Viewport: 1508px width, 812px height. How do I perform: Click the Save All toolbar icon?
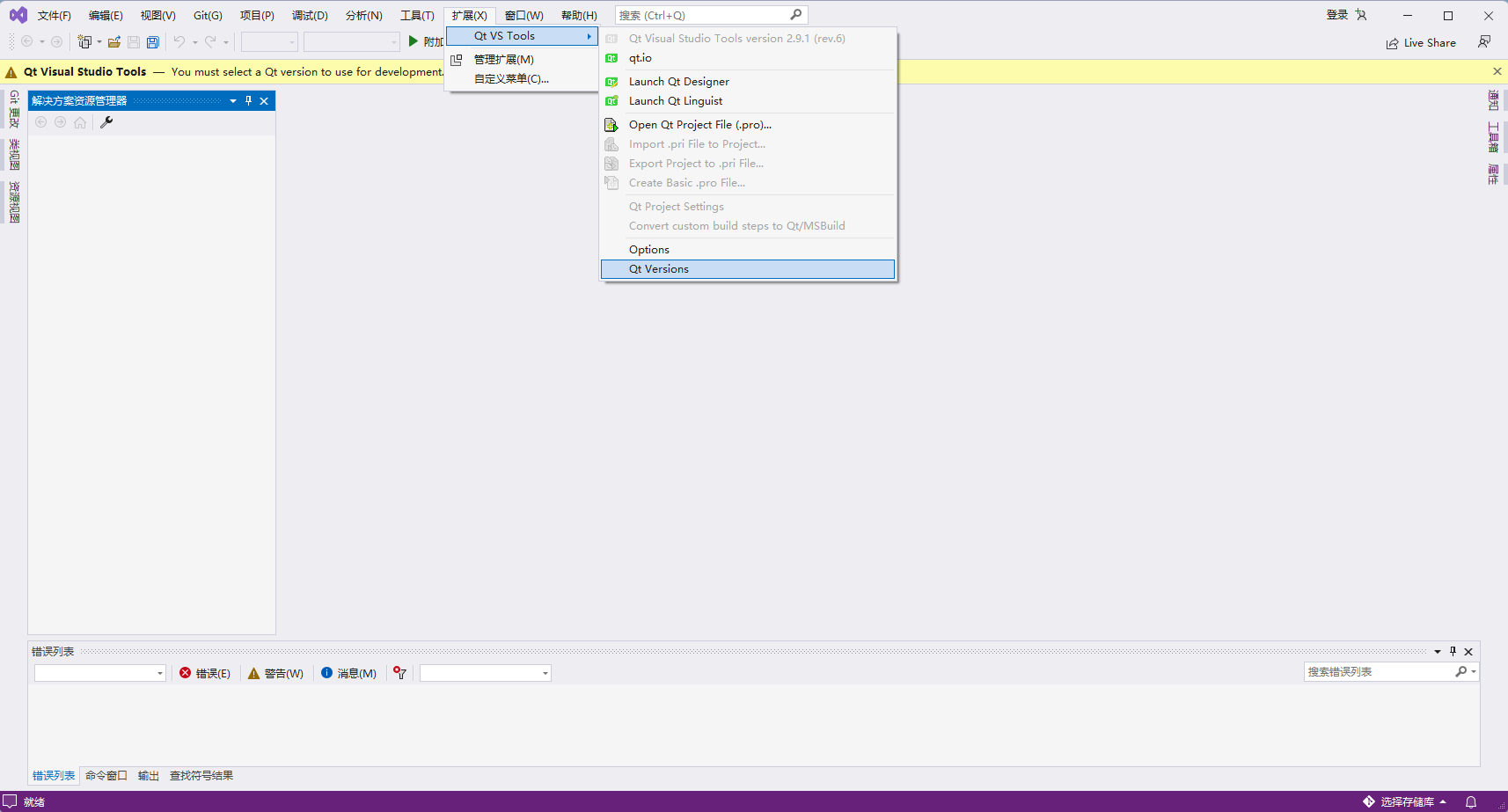(x=153, y=41)
